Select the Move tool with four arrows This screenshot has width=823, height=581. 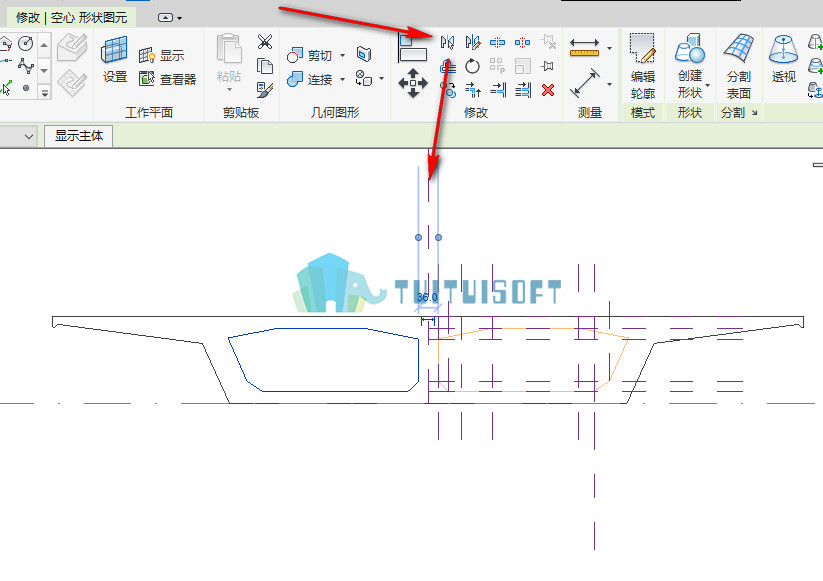[x=413, y=83]
